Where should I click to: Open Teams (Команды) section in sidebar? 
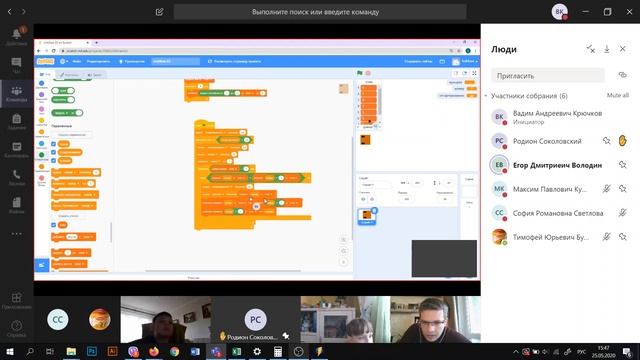pos(16,93)
